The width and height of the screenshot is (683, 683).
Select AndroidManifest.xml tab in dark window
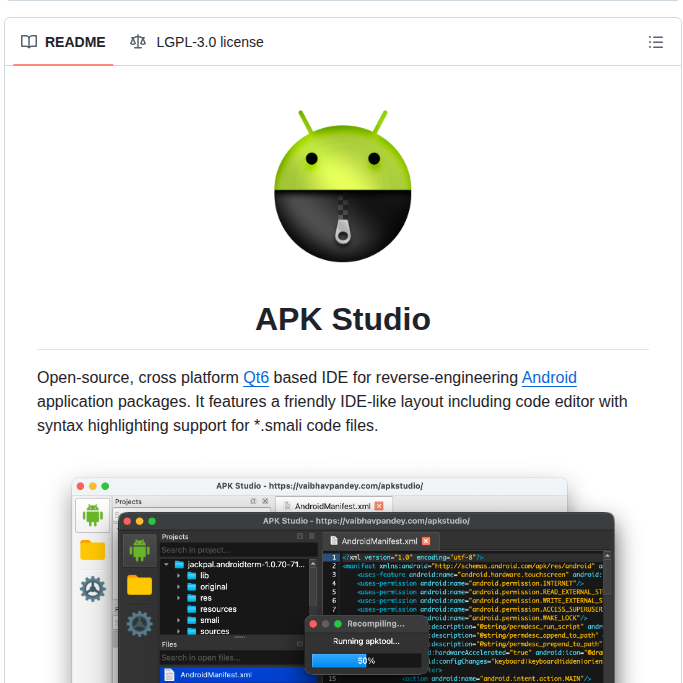click(x=380, y=541)
